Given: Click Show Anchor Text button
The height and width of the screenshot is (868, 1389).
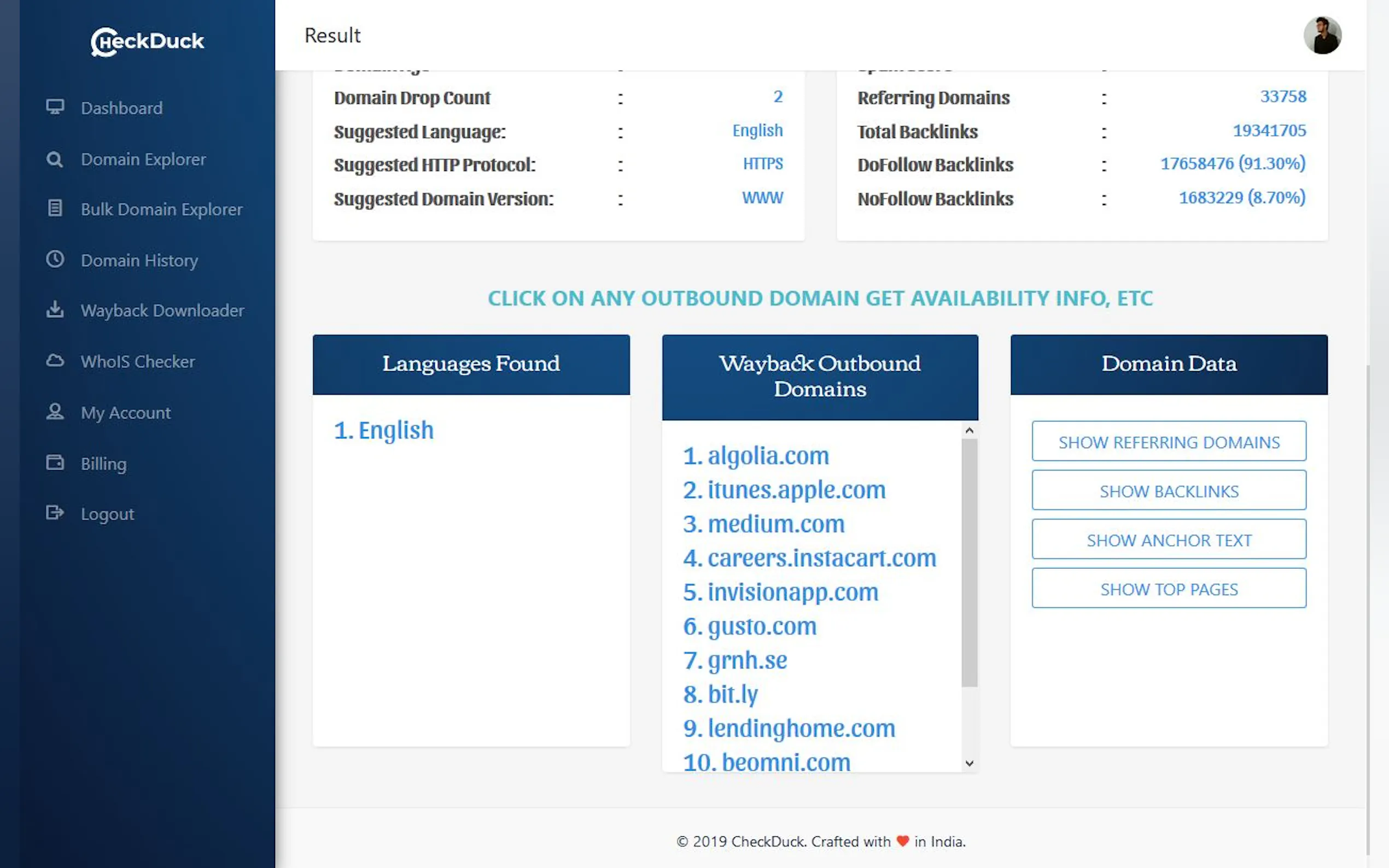Looking at the screenshot, I should (x=1169, y=539).
